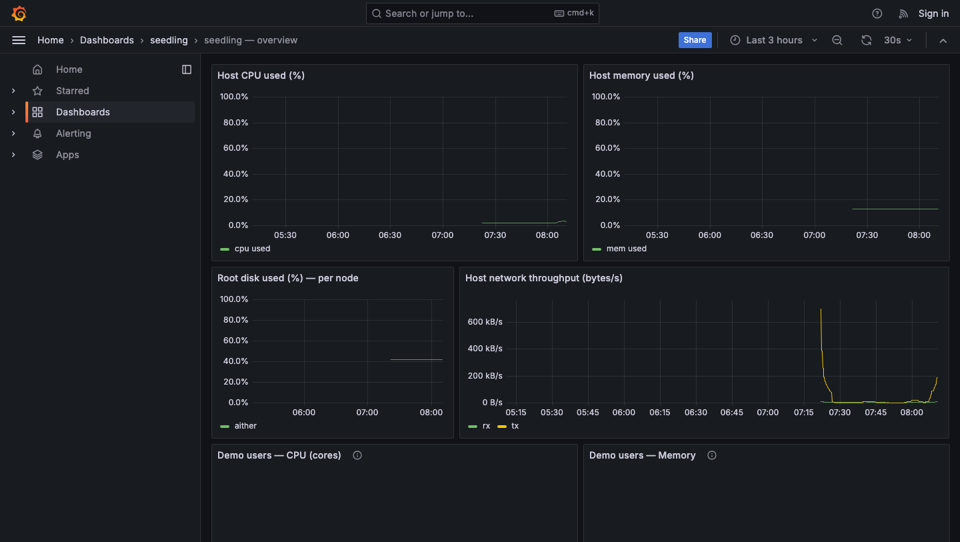960x542 pixels.
Task: Click the search magnifier icon
Action: point(377,13)
